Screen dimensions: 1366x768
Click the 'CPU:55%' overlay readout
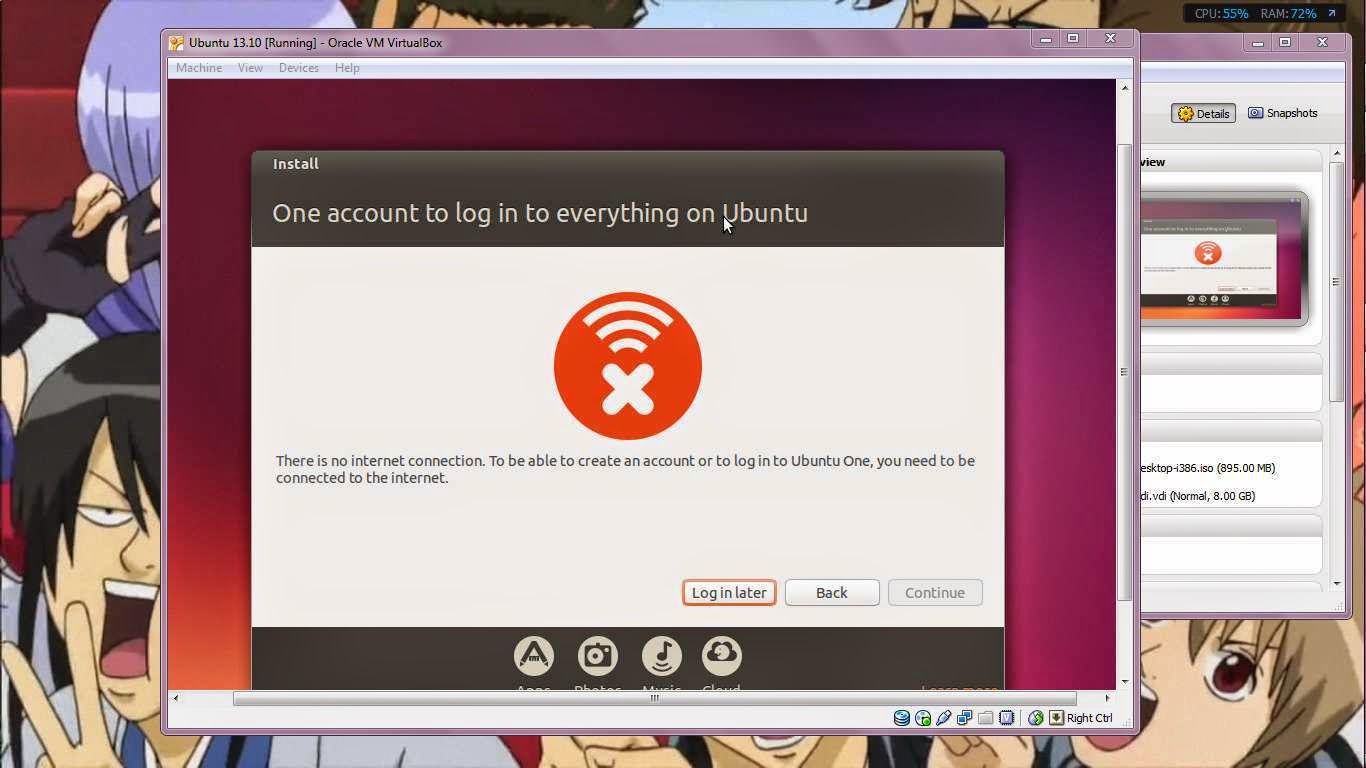click(x=1221, y=14)
